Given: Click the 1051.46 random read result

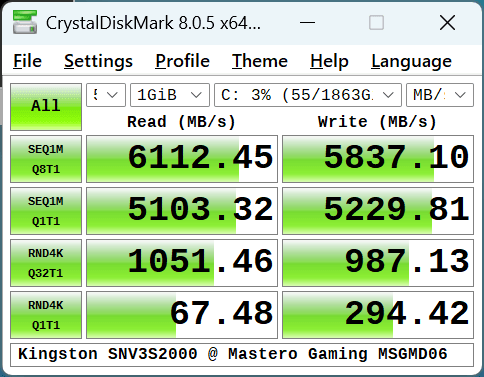Looking at the screenshot, I should 182,263.
